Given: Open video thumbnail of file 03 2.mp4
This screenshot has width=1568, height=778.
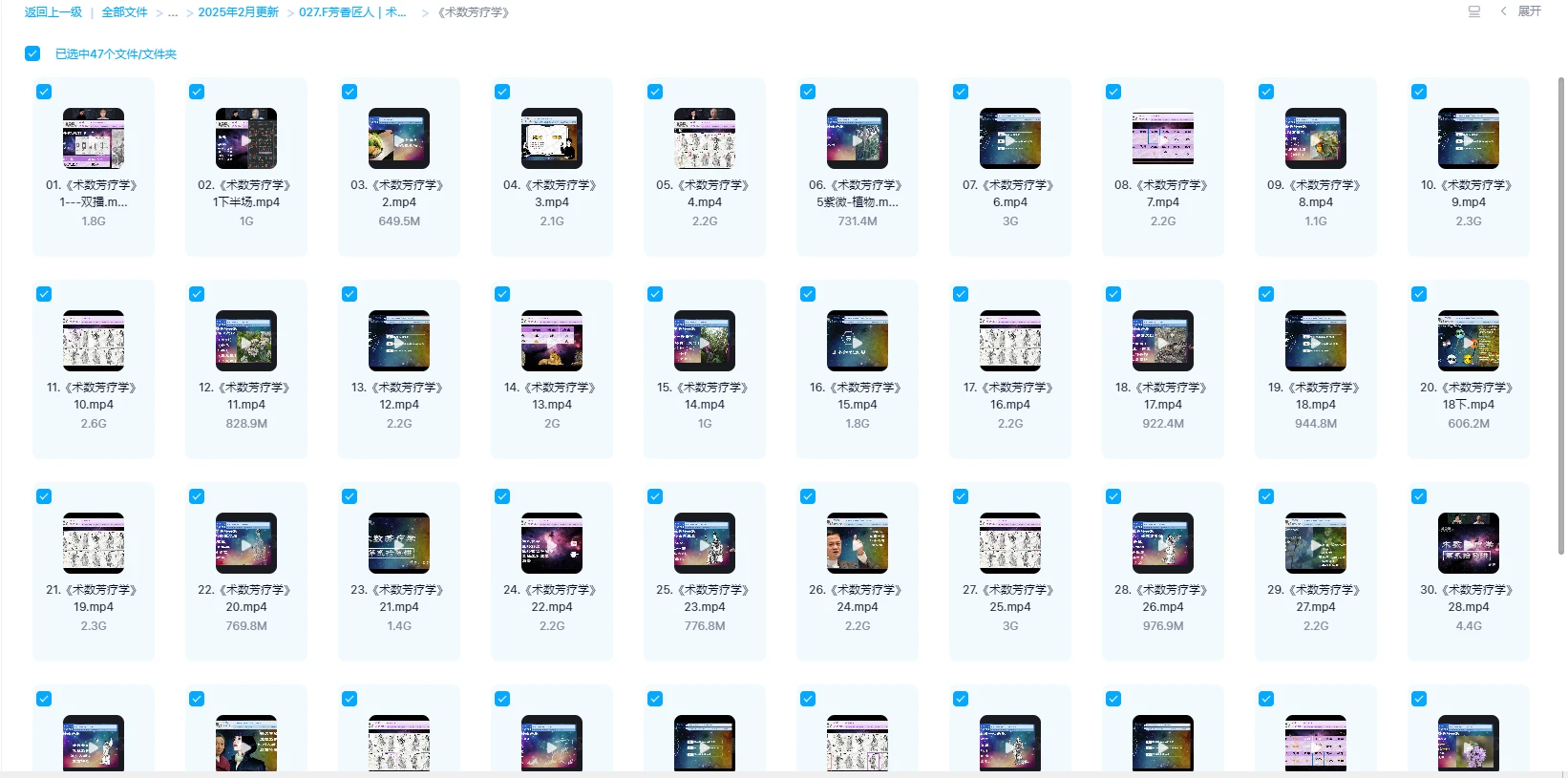Looking at the screenshot, I should pos(399,138).
